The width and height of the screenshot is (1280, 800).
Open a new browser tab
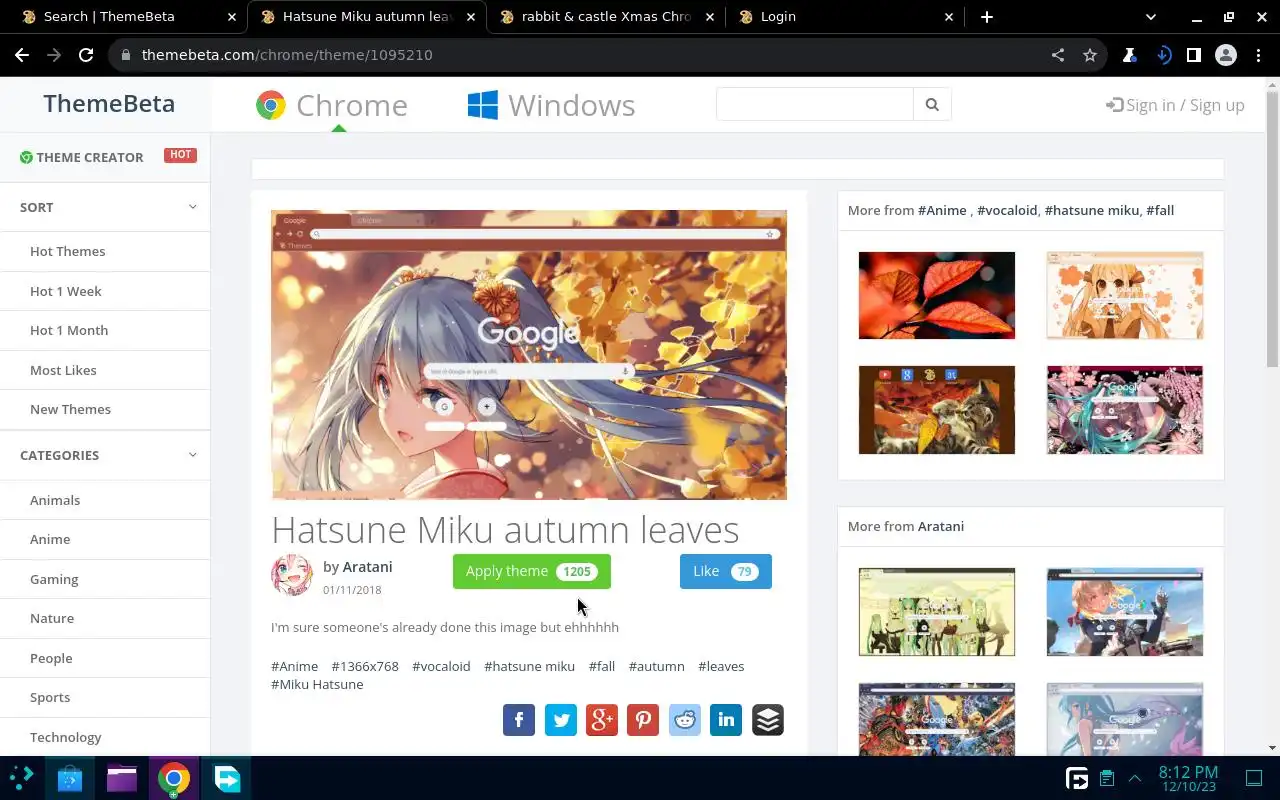tap(987, 17)
